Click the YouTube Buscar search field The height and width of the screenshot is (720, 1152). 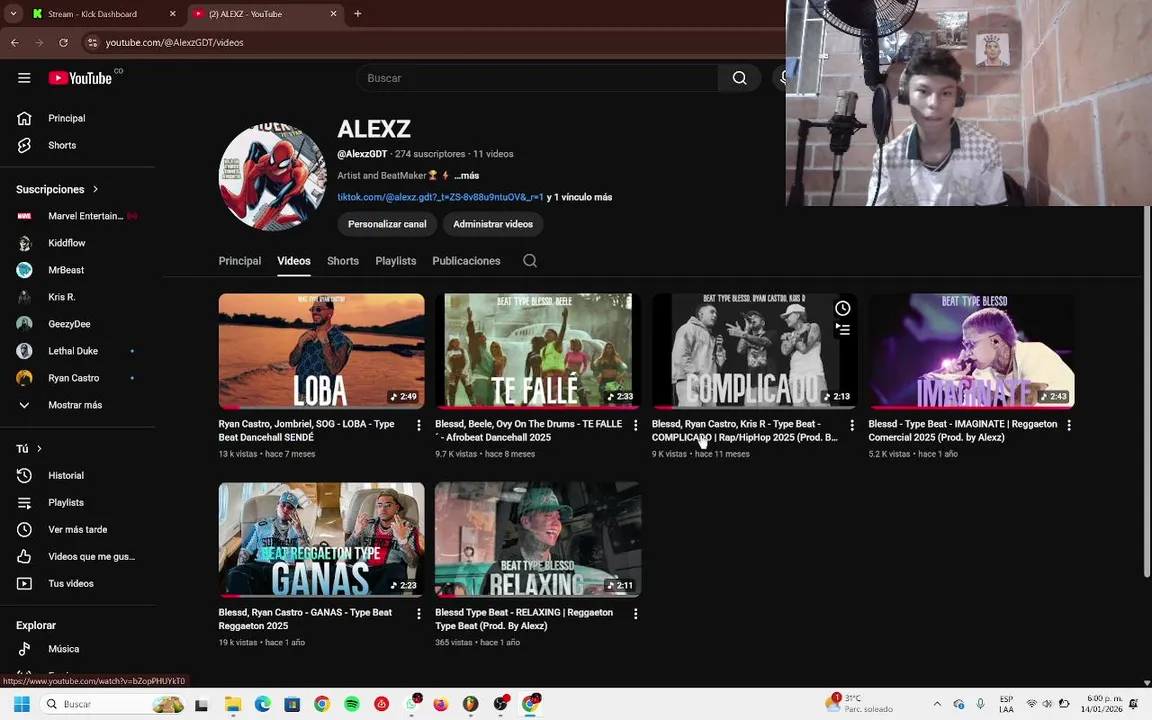[537, 78]
